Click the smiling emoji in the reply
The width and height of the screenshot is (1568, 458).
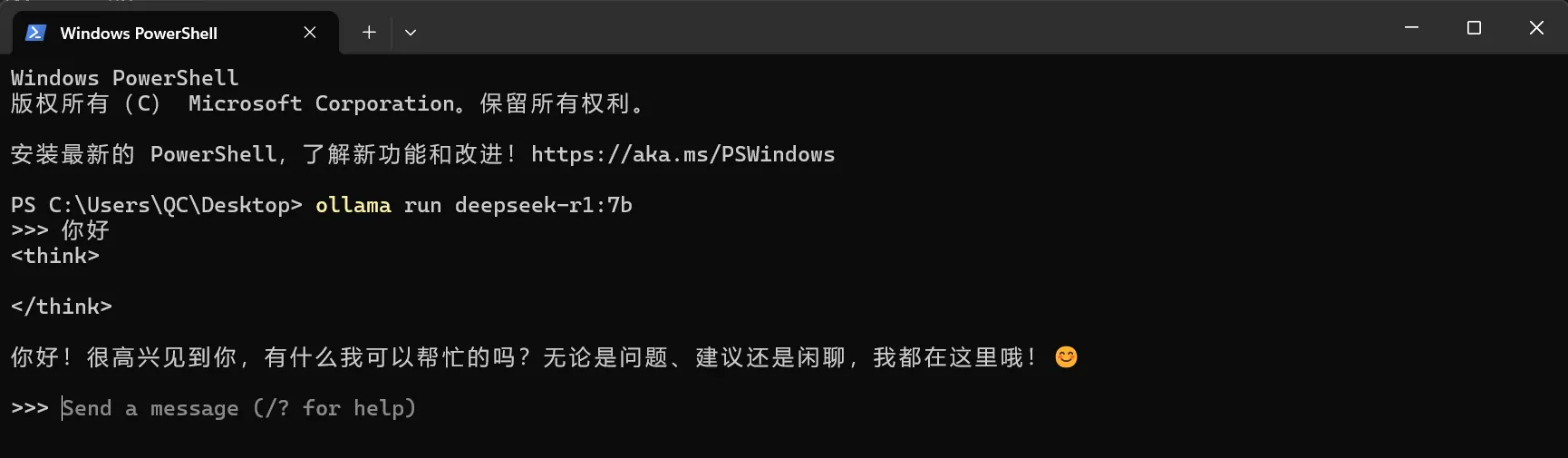click(1067, 357)
